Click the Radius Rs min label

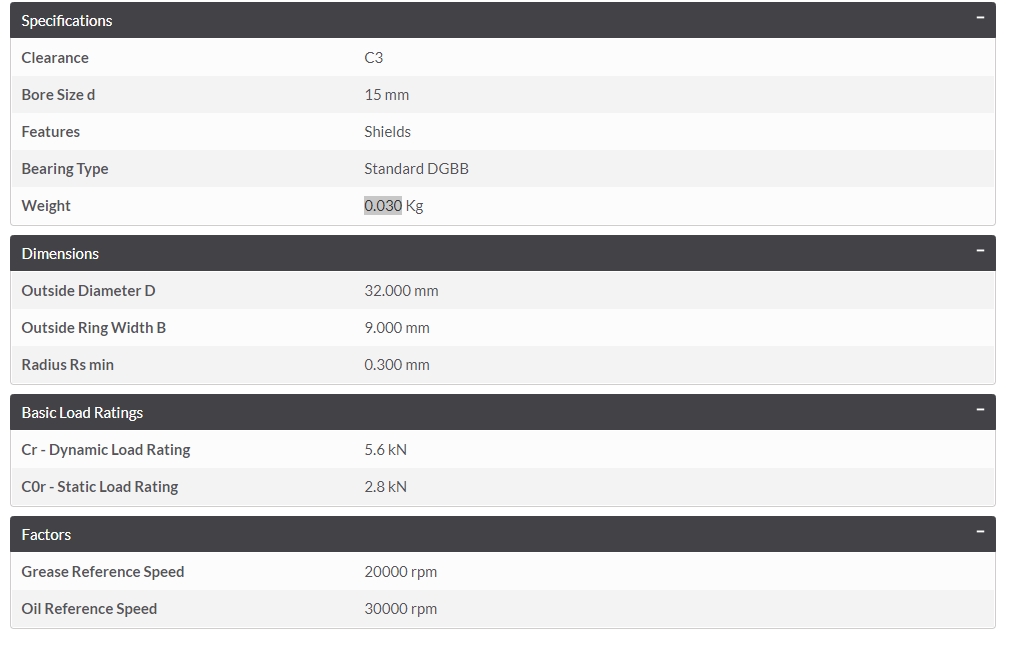point(67,365)
